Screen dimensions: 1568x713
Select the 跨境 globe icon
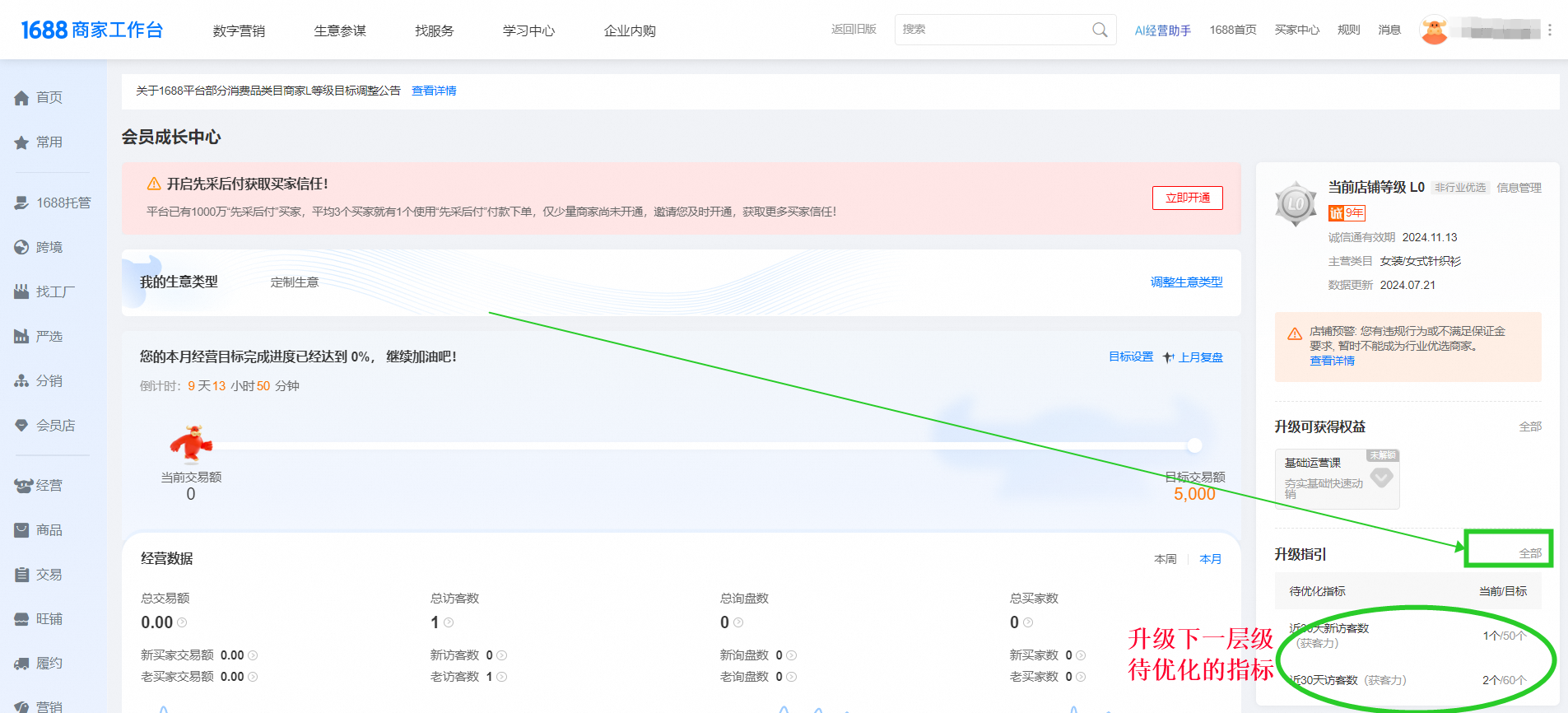(21, 248)
